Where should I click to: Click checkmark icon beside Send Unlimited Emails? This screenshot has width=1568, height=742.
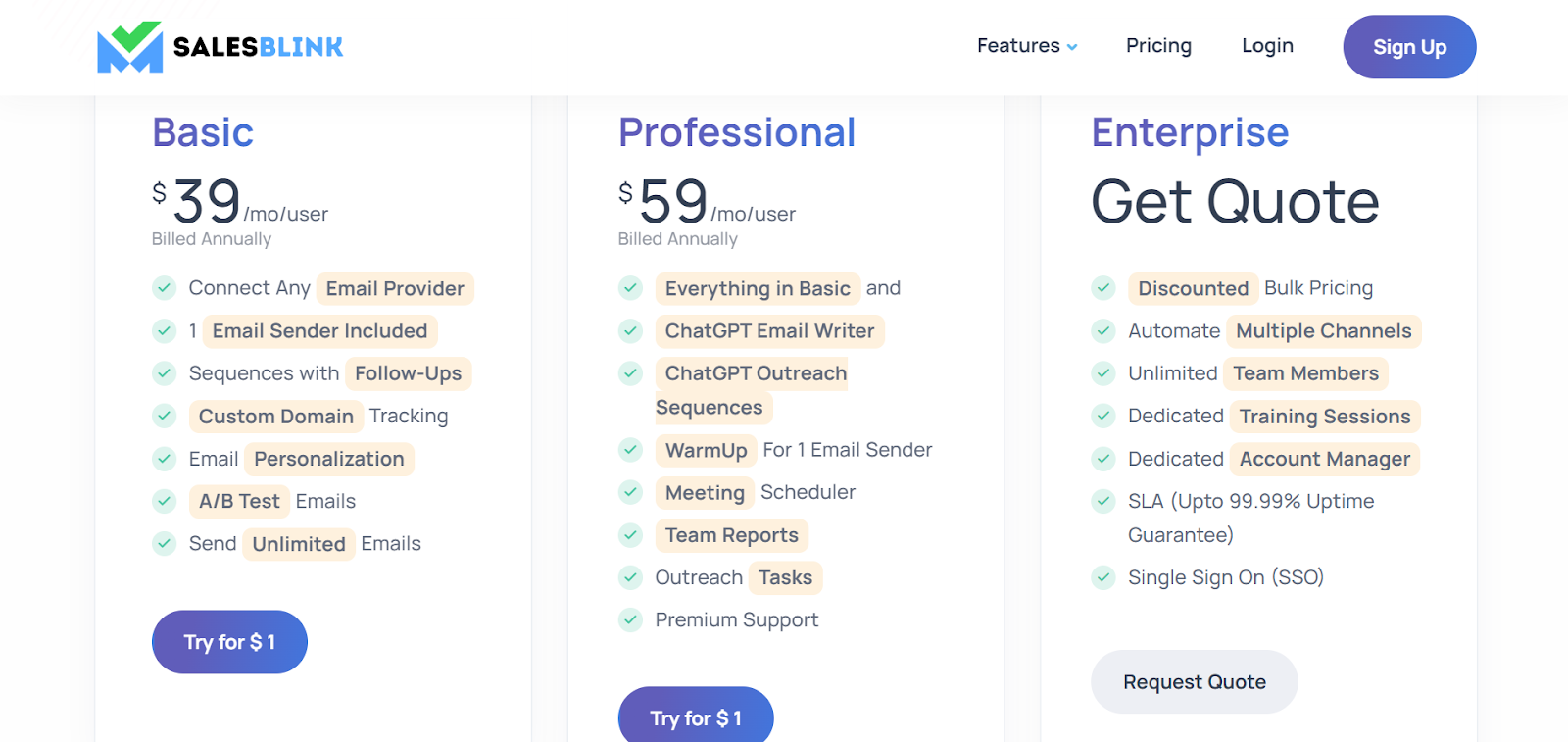coord(164,543)
